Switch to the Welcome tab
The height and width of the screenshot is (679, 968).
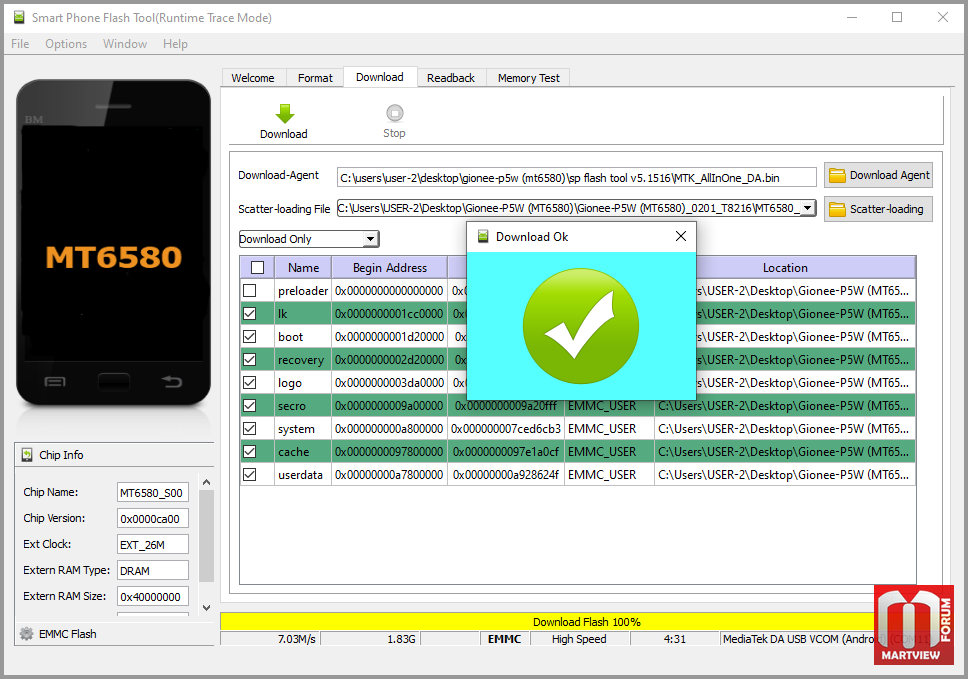tap(253, 78)
